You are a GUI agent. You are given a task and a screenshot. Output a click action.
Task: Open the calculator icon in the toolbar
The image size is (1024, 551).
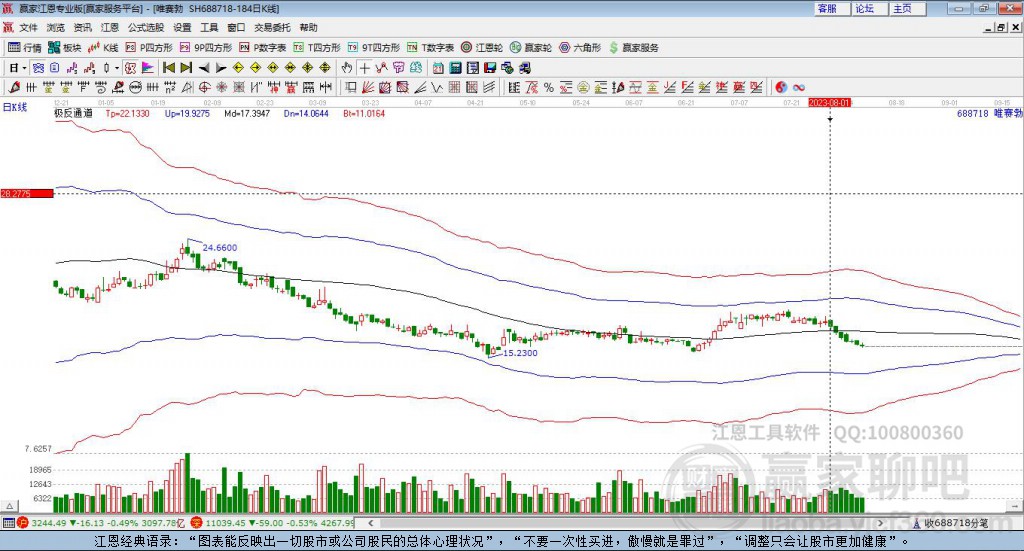click(455, 68)
